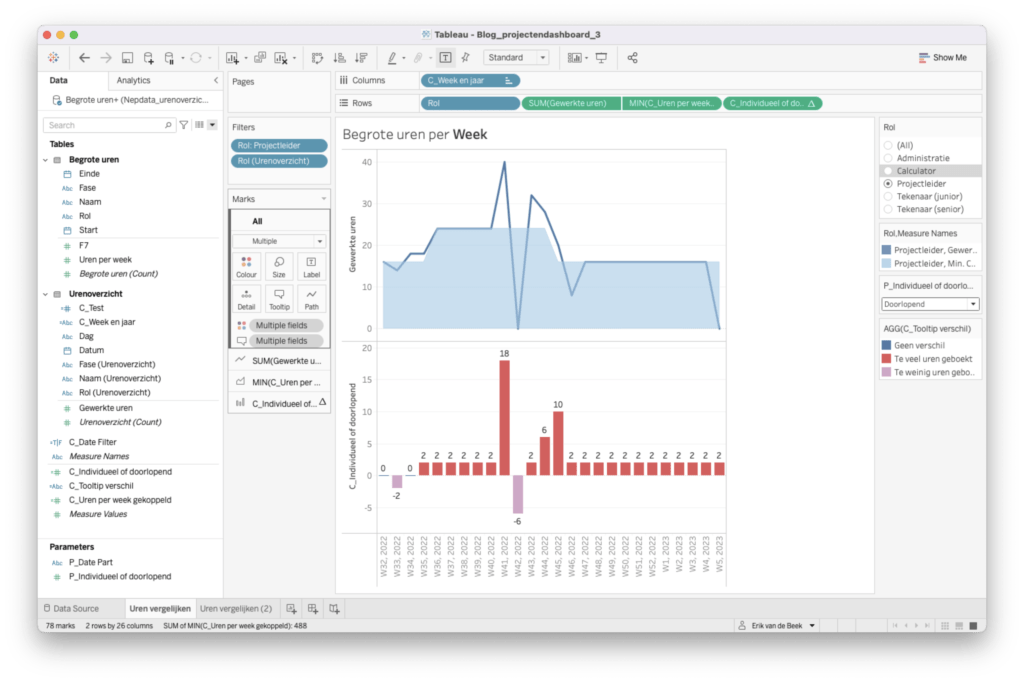Click the Presentation Mode icon

(x=601, y=58)
